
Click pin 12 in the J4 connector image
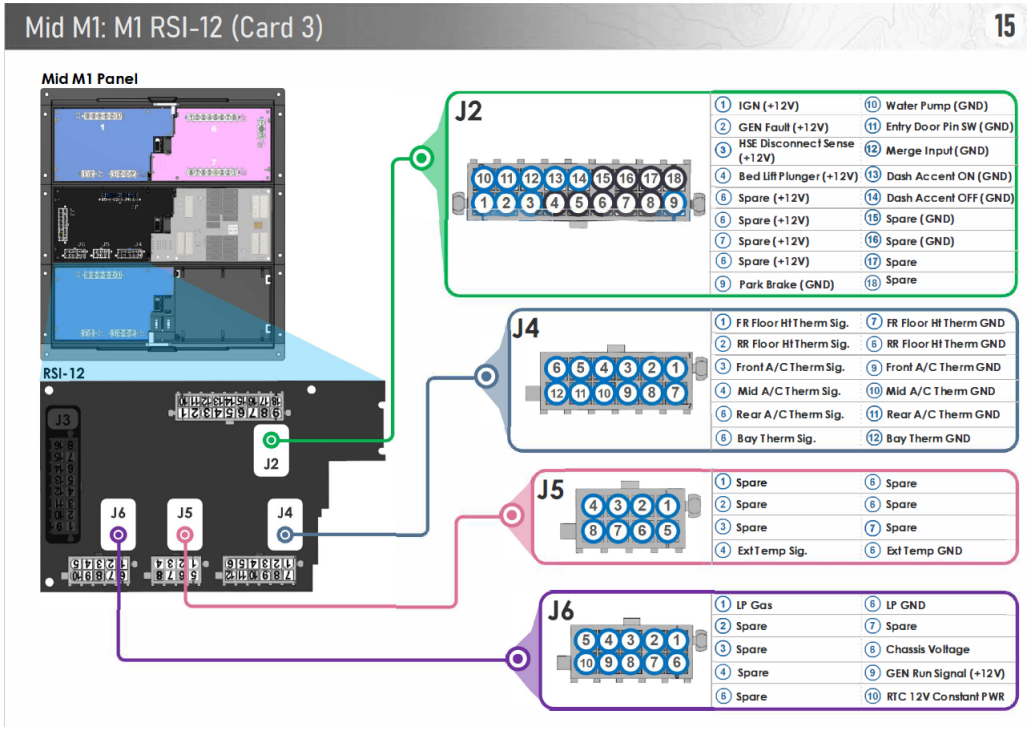pos(556,393)
